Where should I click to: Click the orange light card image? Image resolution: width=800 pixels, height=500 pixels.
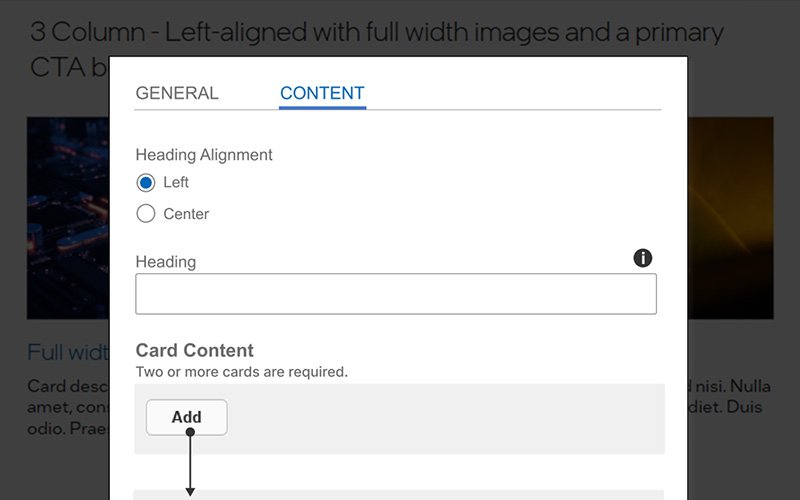[730, 217]
